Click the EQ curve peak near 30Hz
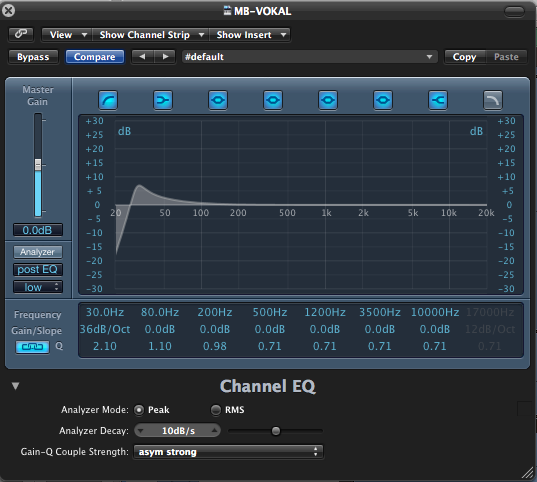 (139, 186)
